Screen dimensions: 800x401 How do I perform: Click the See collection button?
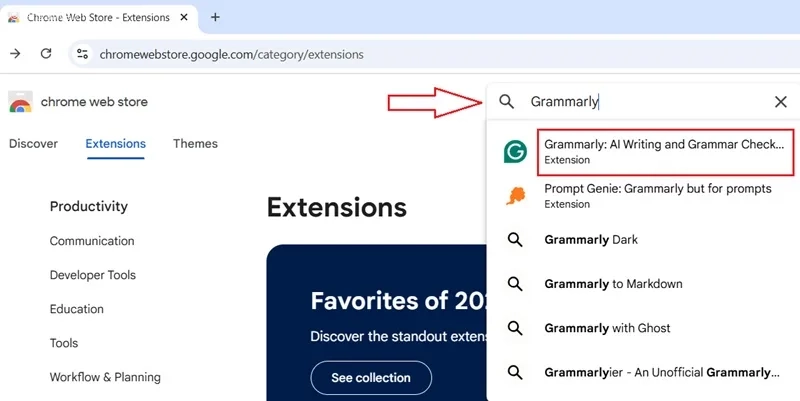tap(371, 378)
